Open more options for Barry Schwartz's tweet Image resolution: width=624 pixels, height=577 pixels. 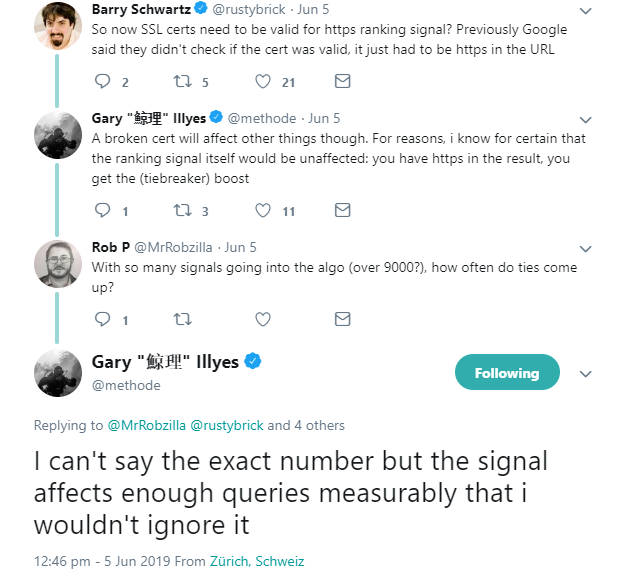click(x=586, y=10)
